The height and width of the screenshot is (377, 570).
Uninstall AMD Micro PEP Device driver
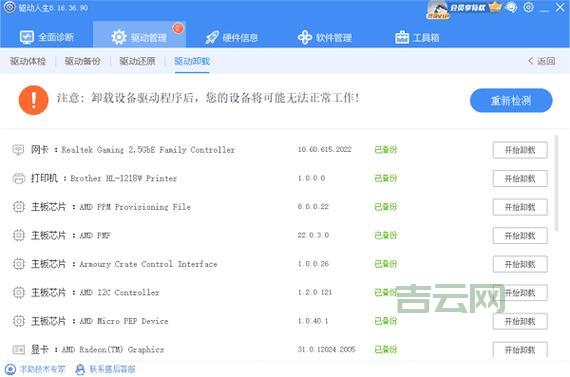tap(520, 321)
